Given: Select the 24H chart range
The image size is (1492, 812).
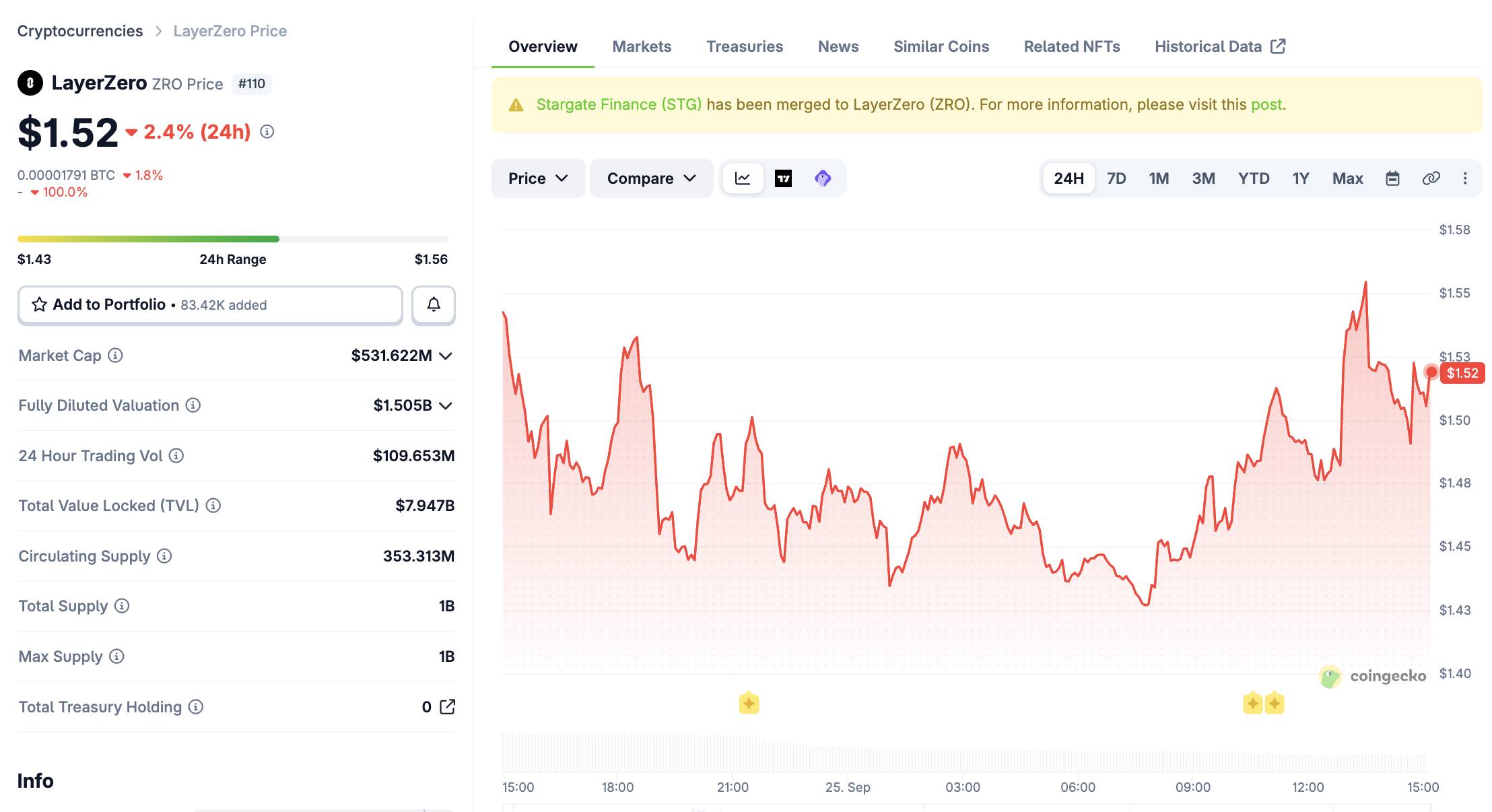Looking at the screenshot, I should (1069, 178).
